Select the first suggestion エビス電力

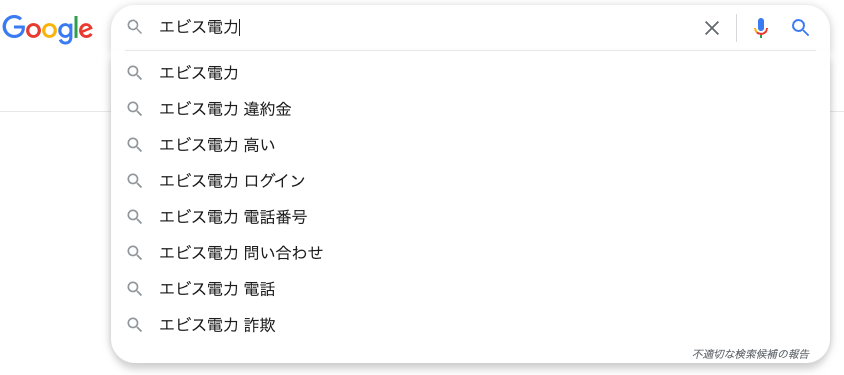click(x=470, y=73)
